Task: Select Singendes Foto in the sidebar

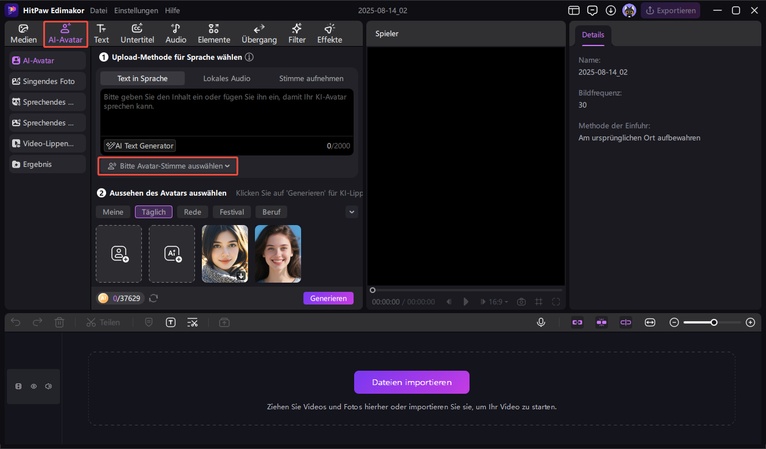Action: click(x=47, y=81)
